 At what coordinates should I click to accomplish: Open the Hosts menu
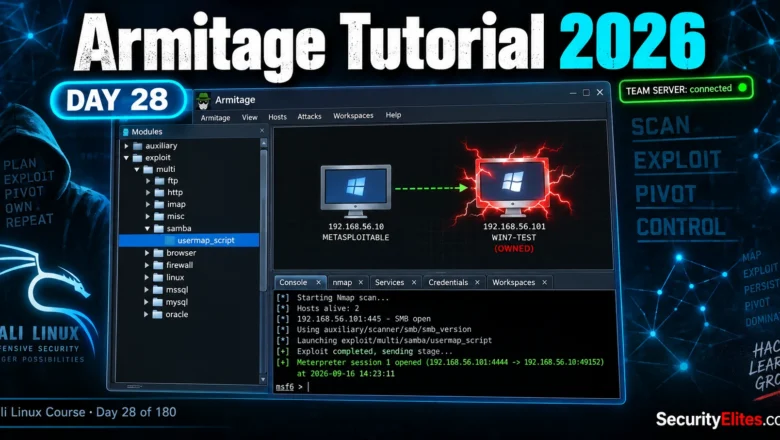click(277, 117)
